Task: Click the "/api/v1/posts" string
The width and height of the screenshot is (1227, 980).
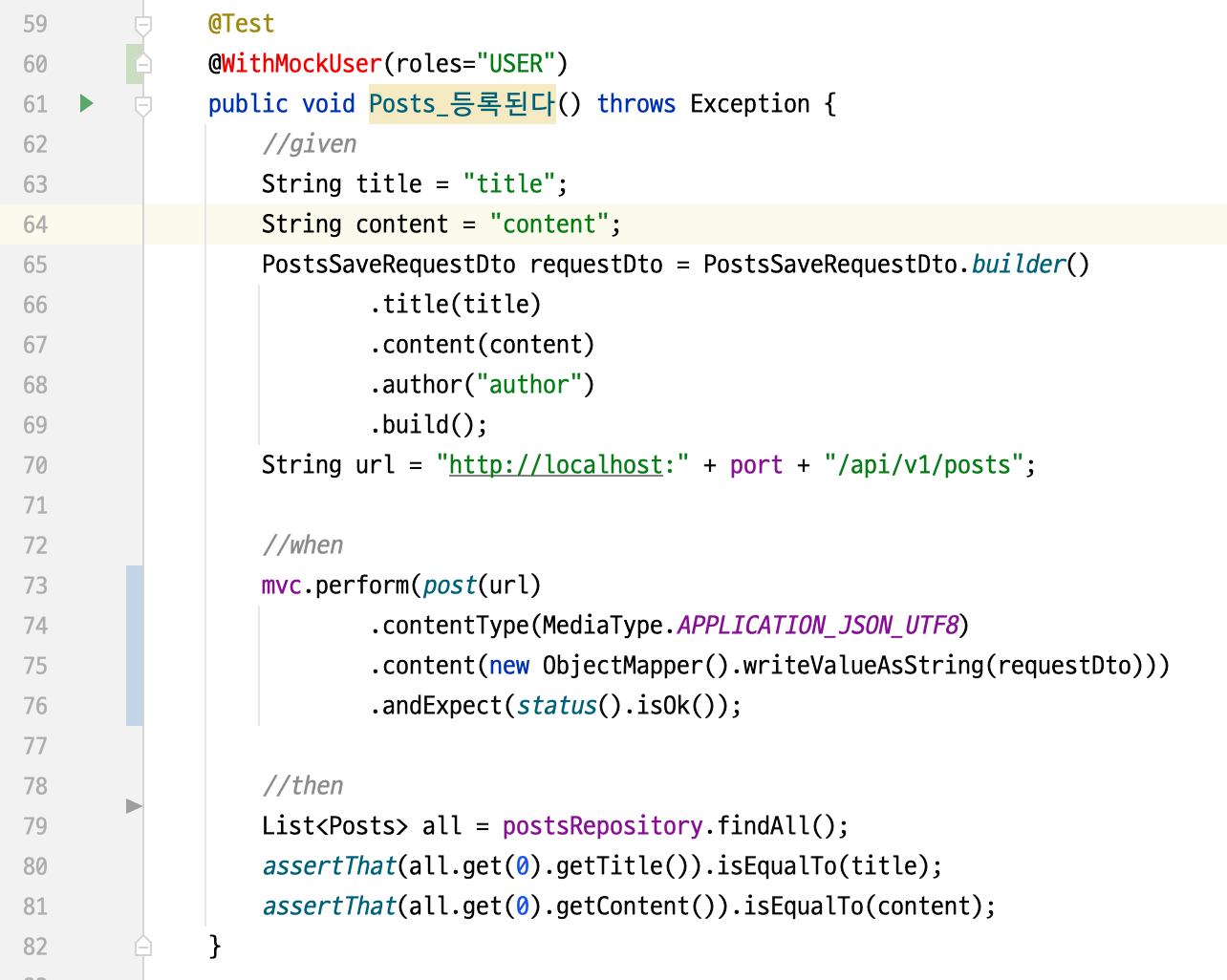Action: [x=924, y=465]
